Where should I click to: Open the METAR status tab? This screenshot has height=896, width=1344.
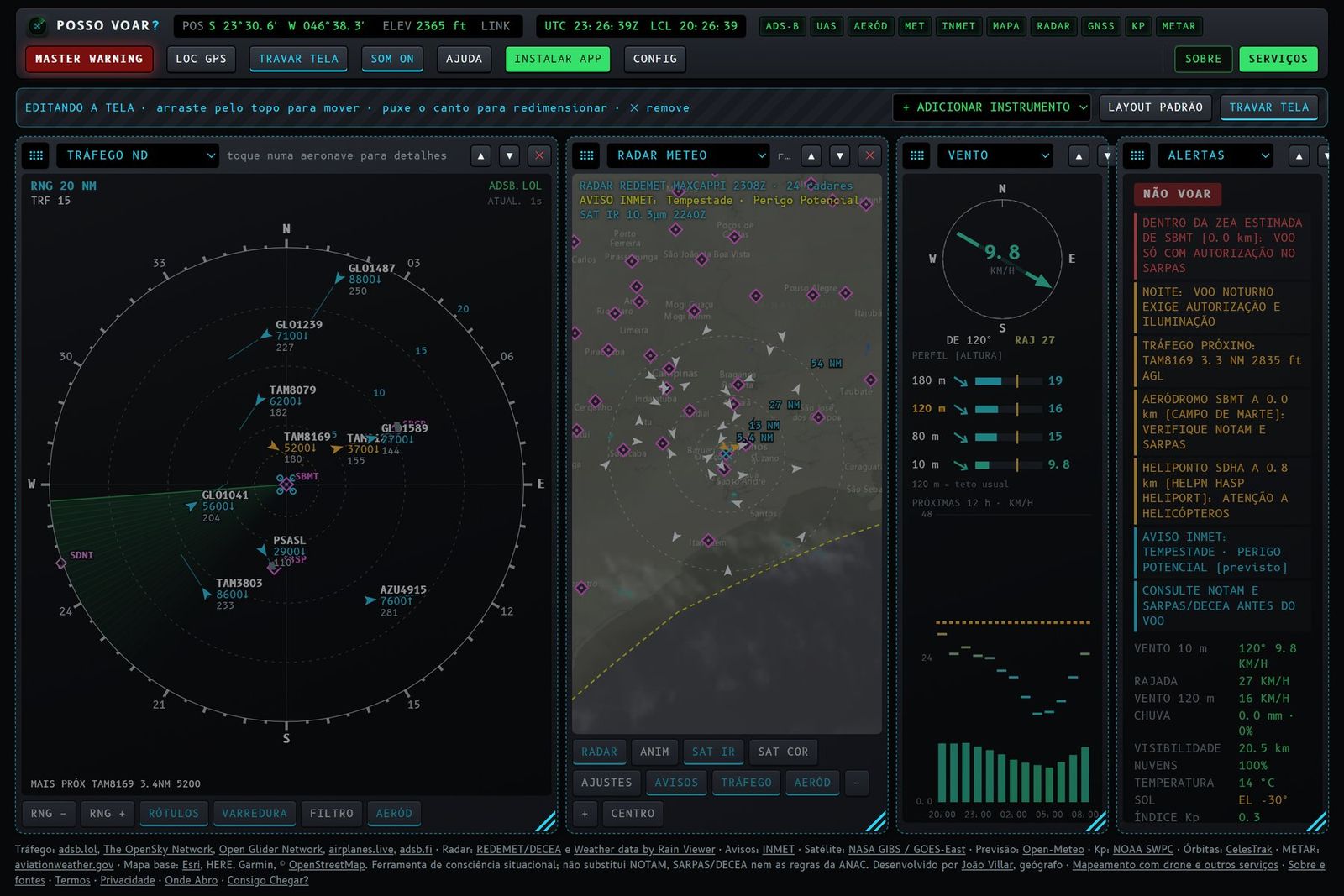point(1179,26)
